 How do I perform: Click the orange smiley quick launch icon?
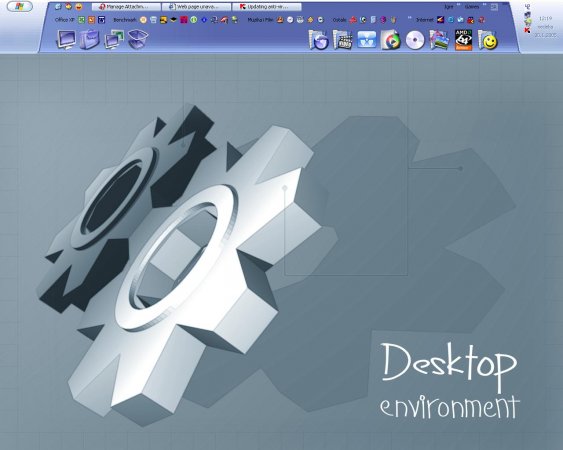79,6
